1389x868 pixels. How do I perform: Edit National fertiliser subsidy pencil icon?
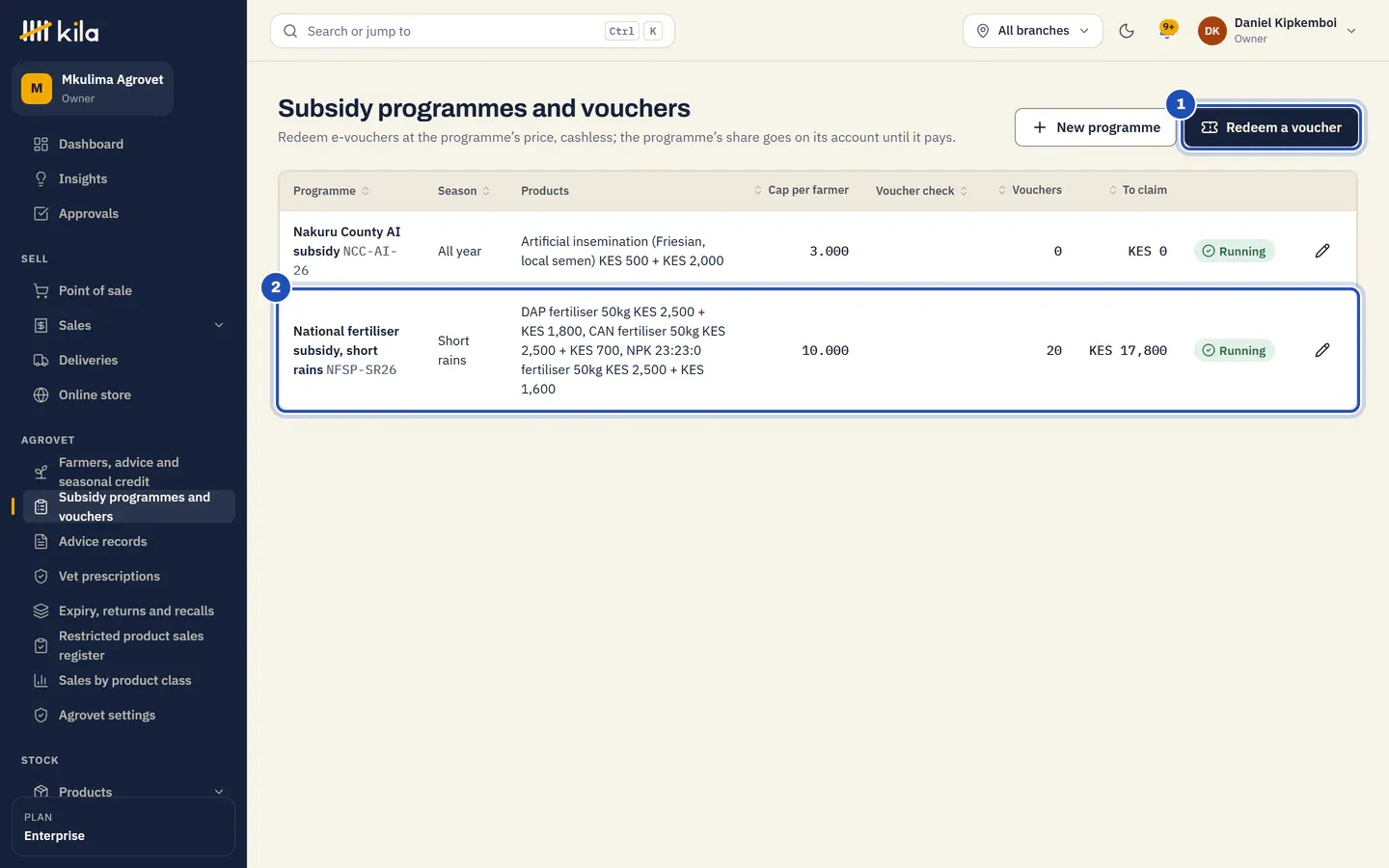pos(1322,350)
